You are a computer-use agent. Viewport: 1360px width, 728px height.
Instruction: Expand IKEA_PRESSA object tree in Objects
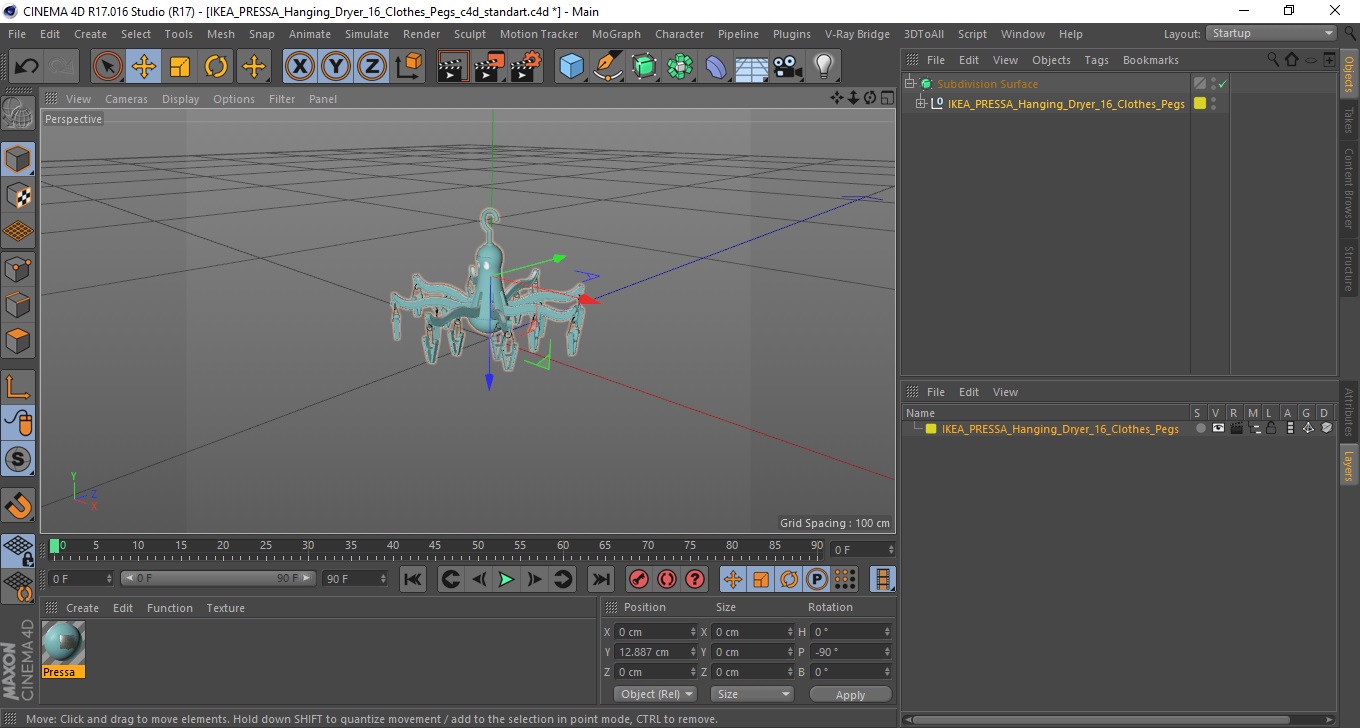click(x=921, y=104)
